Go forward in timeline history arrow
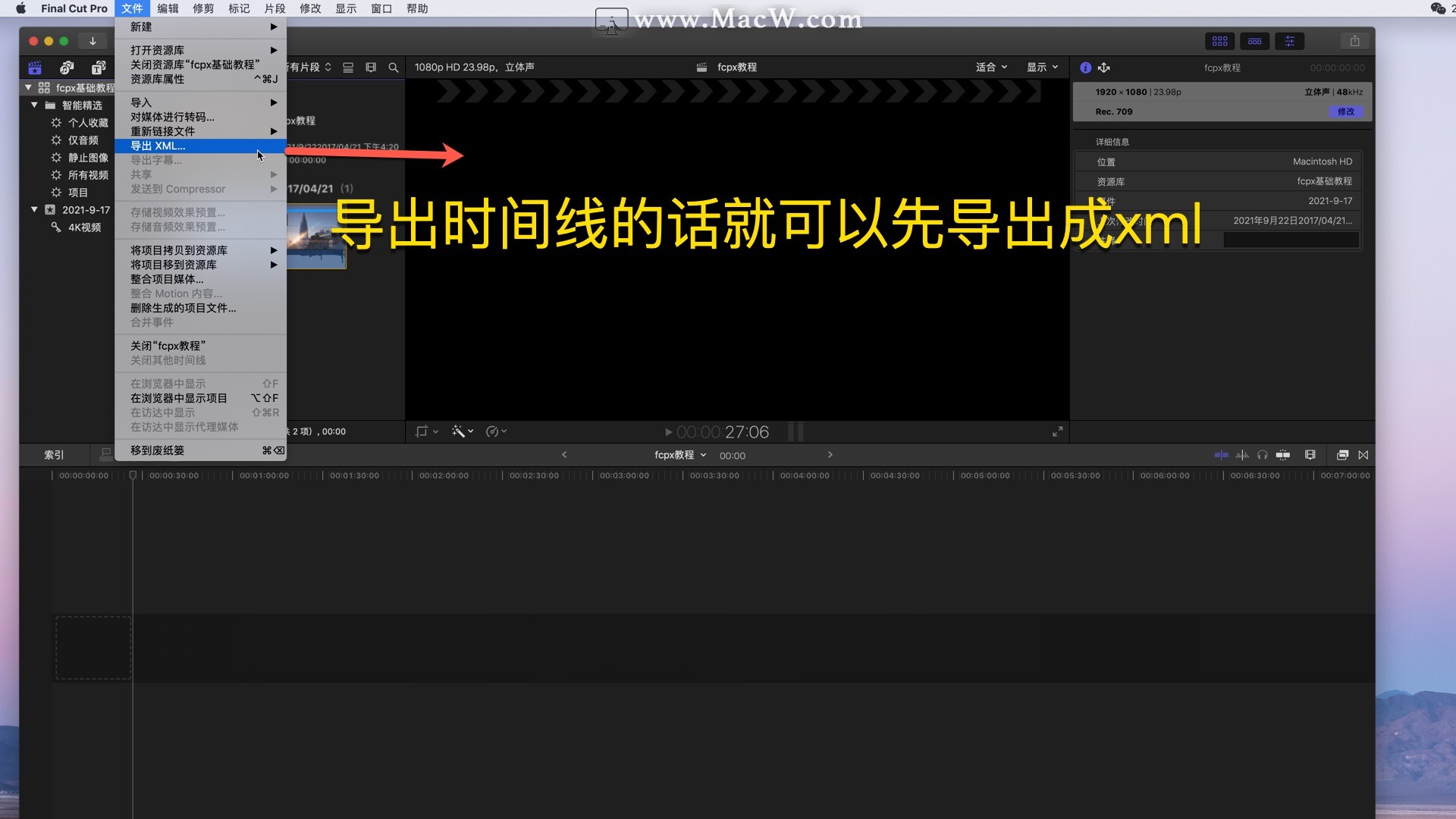The height and width of the screenshot is (819, 1456). 830,455
